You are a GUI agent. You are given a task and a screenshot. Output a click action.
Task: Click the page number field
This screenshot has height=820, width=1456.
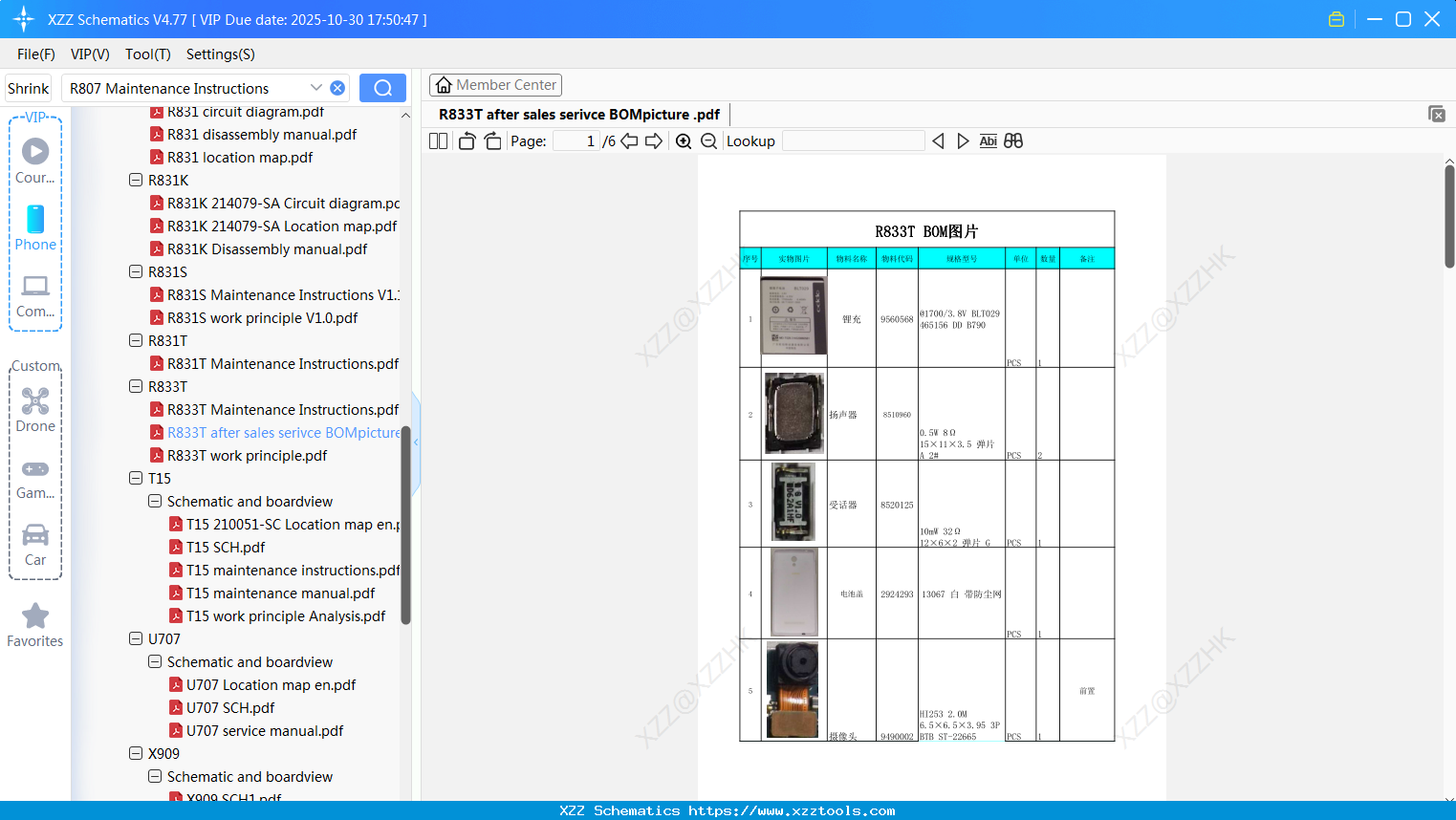(x=576, y=141)
